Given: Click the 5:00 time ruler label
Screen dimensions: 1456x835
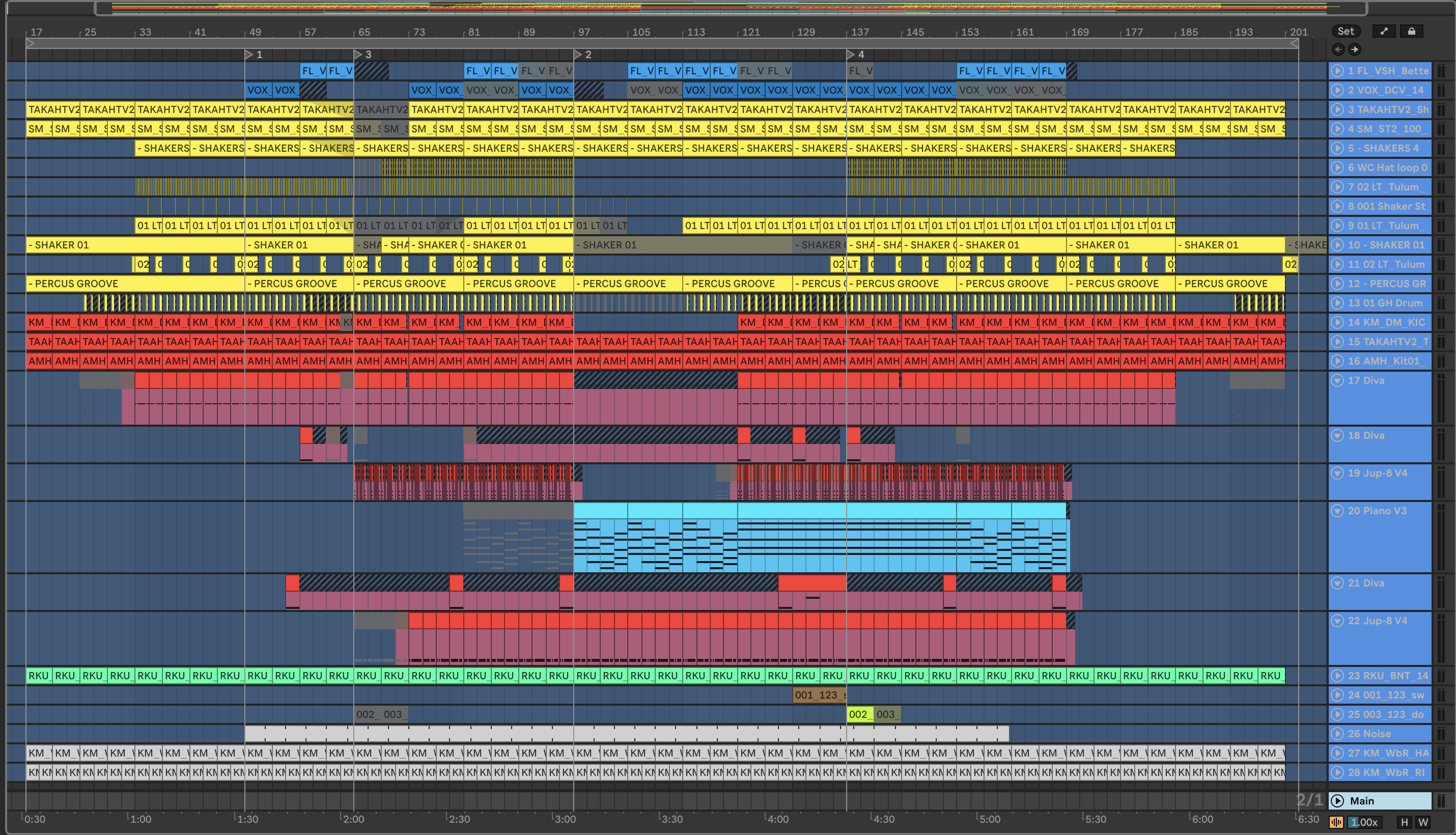Looking at the screenshot, I should [x=990, y=819].
